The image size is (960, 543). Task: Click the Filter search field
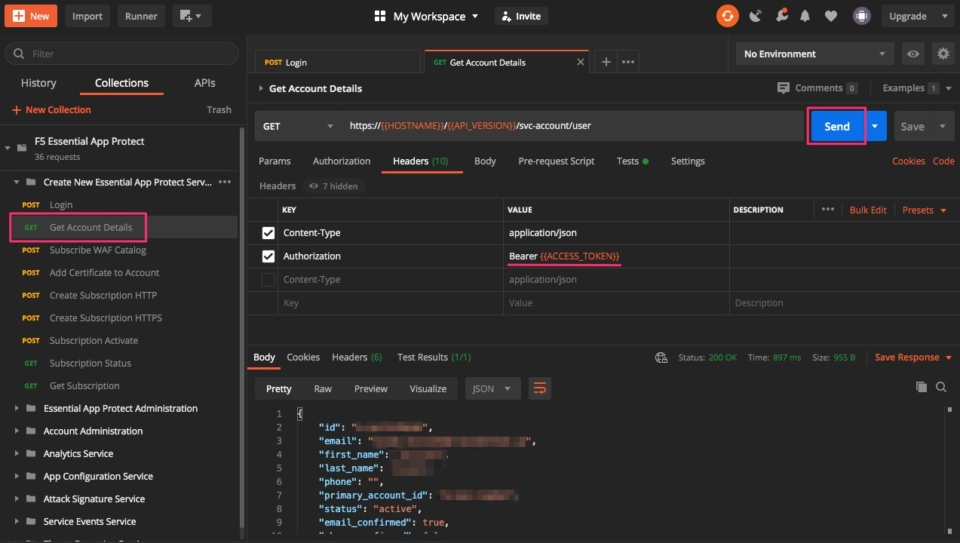click(122, 54)
